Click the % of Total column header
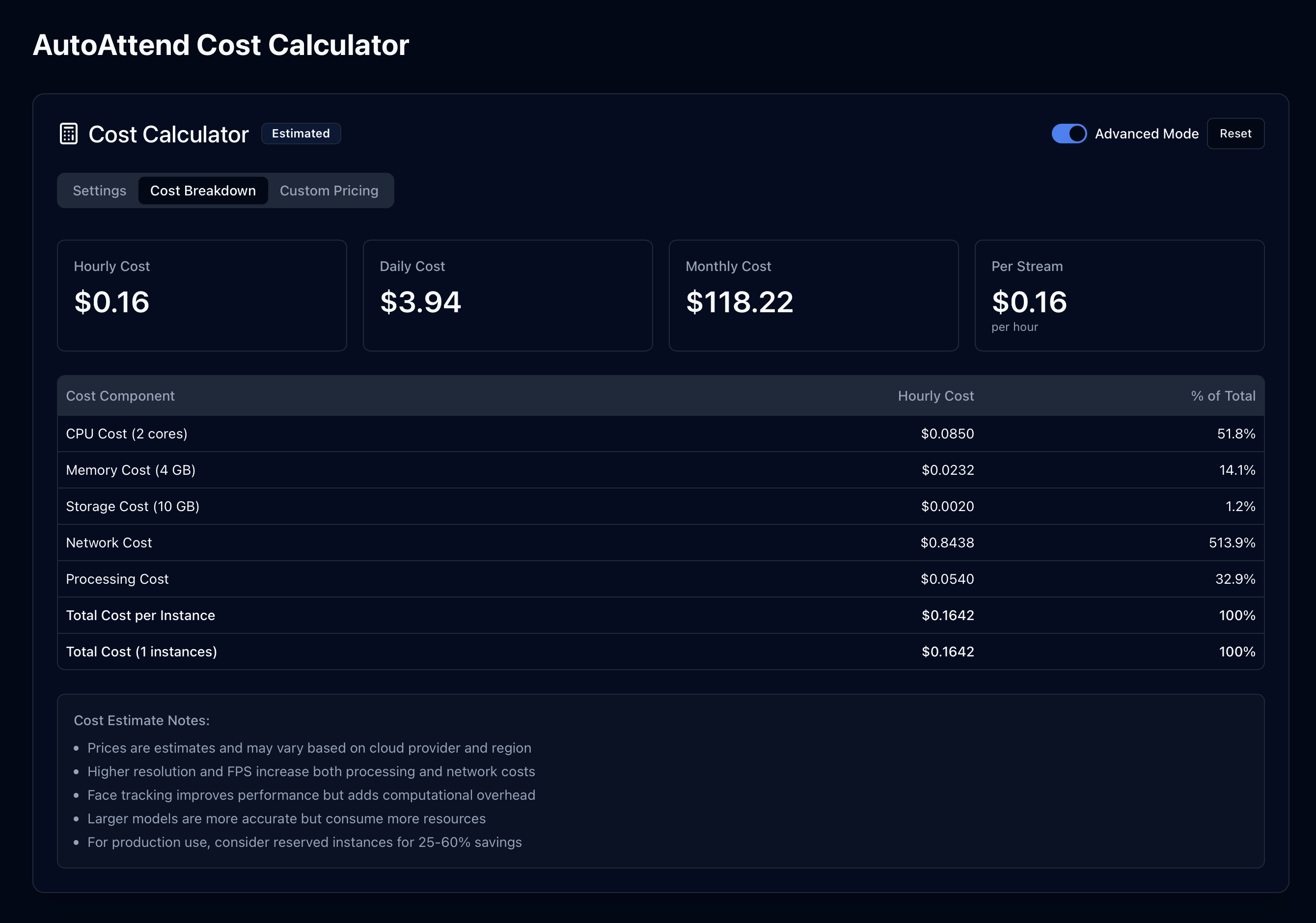Viewport: 1316px width, 923px height. [1223, 396]
